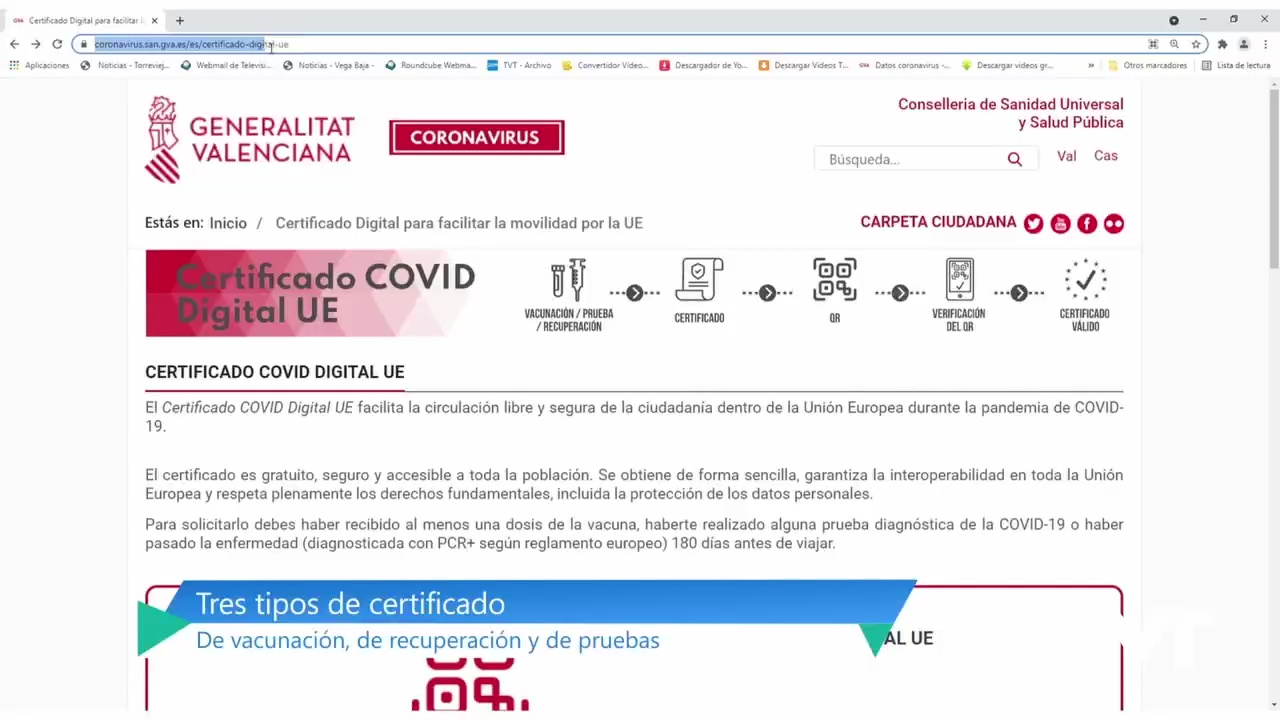Open the Convertidor Vídeo... bookmark

pos(605,65)
